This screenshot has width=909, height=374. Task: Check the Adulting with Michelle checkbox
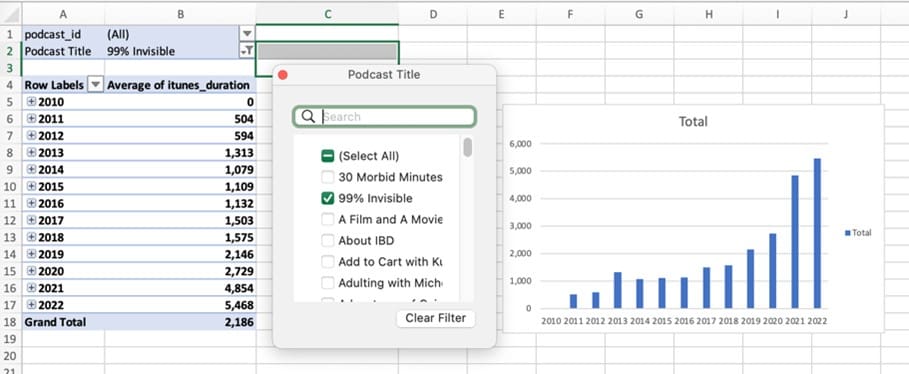tap(328, 283)
